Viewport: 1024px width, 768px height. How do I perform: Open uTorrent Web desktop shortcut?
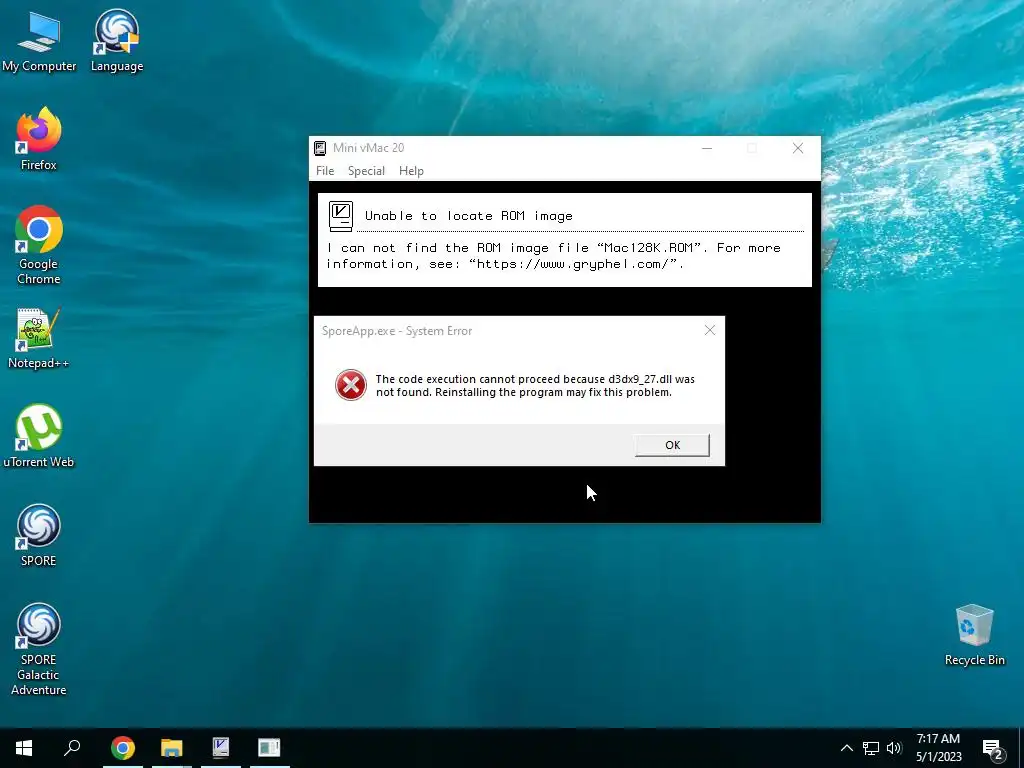coord(39,436)
